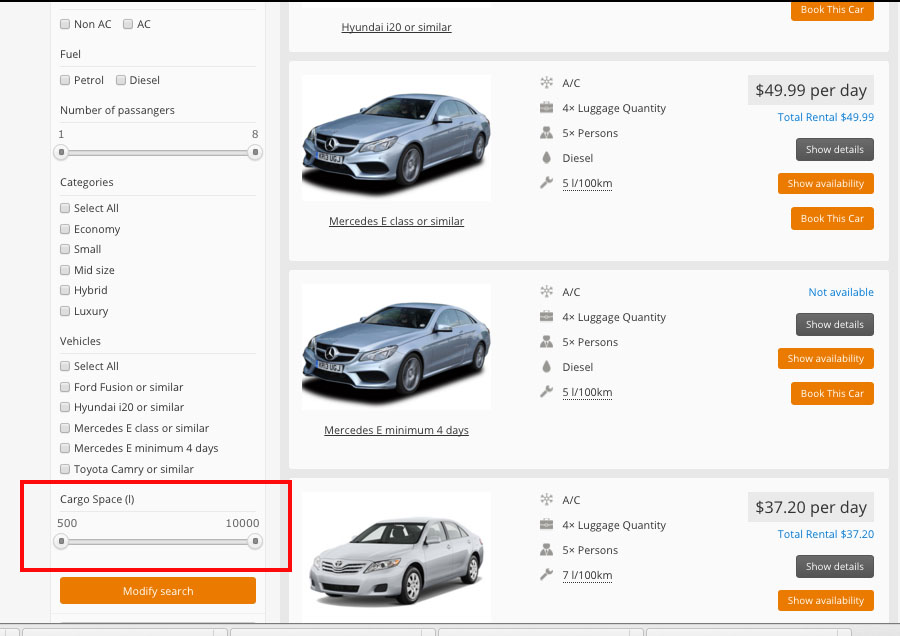Viewport: 900px width, 636px height.
Task: Enable the Diesel fuel filter
Action: pyautogui.click(x=121, y=80)
